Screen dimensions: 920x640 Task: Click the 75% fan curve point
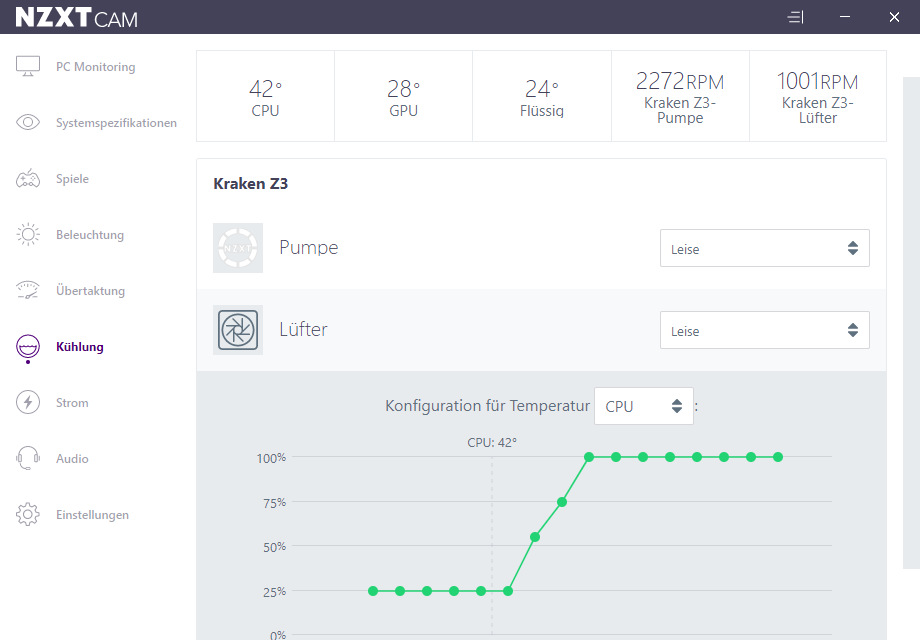click(562, 502)
